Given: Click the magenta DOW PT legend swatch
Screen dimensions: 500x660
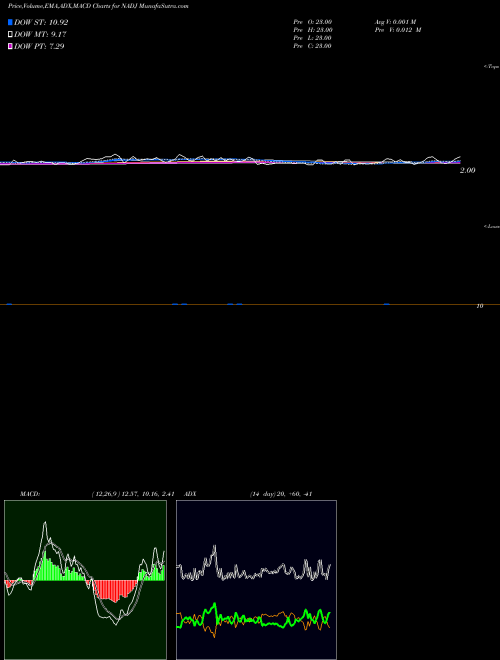Looking at the screenshot, I should click(x=10, y=46).
